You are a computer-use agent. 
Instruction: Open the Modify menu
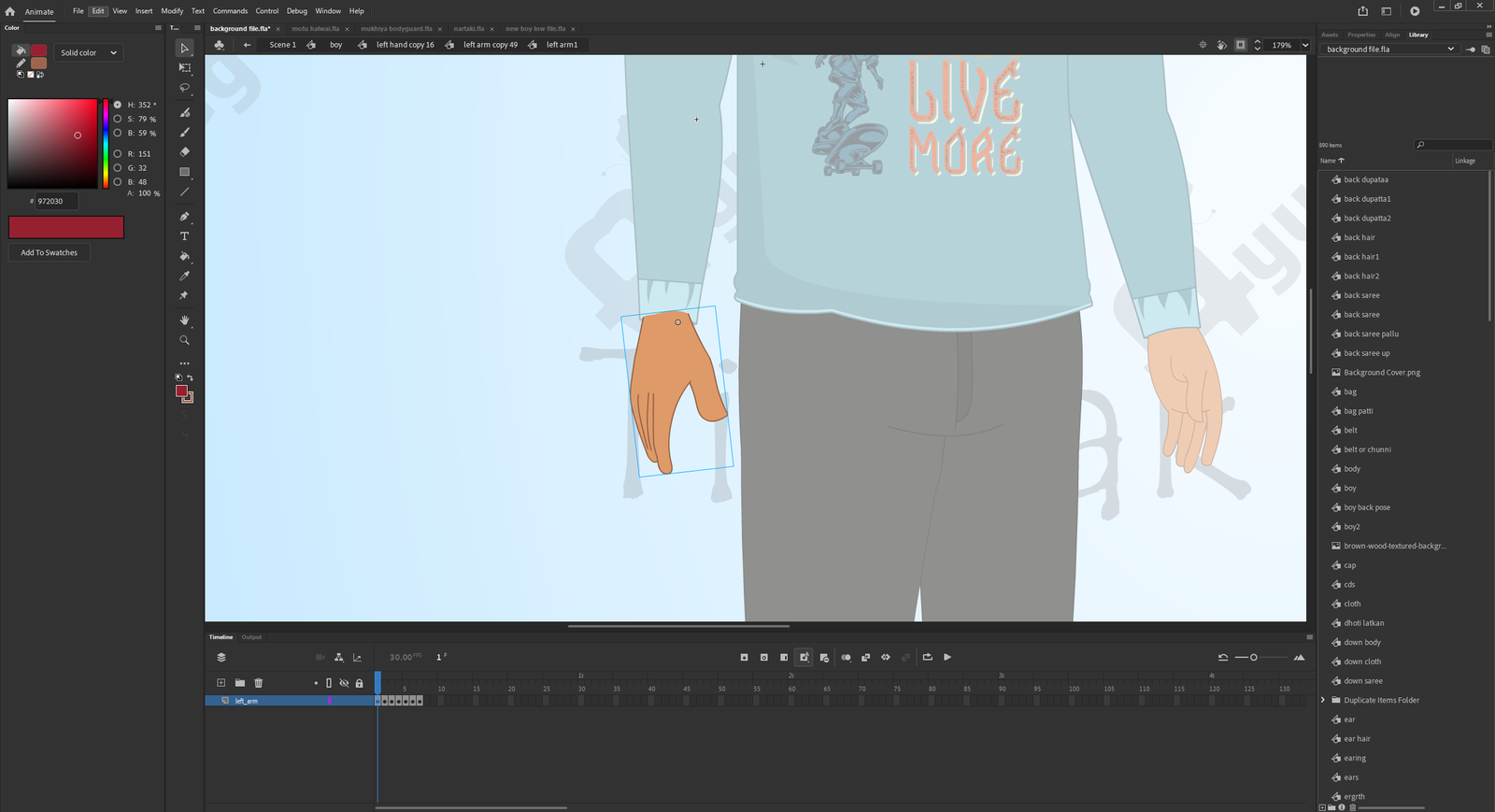click(172, 11)
